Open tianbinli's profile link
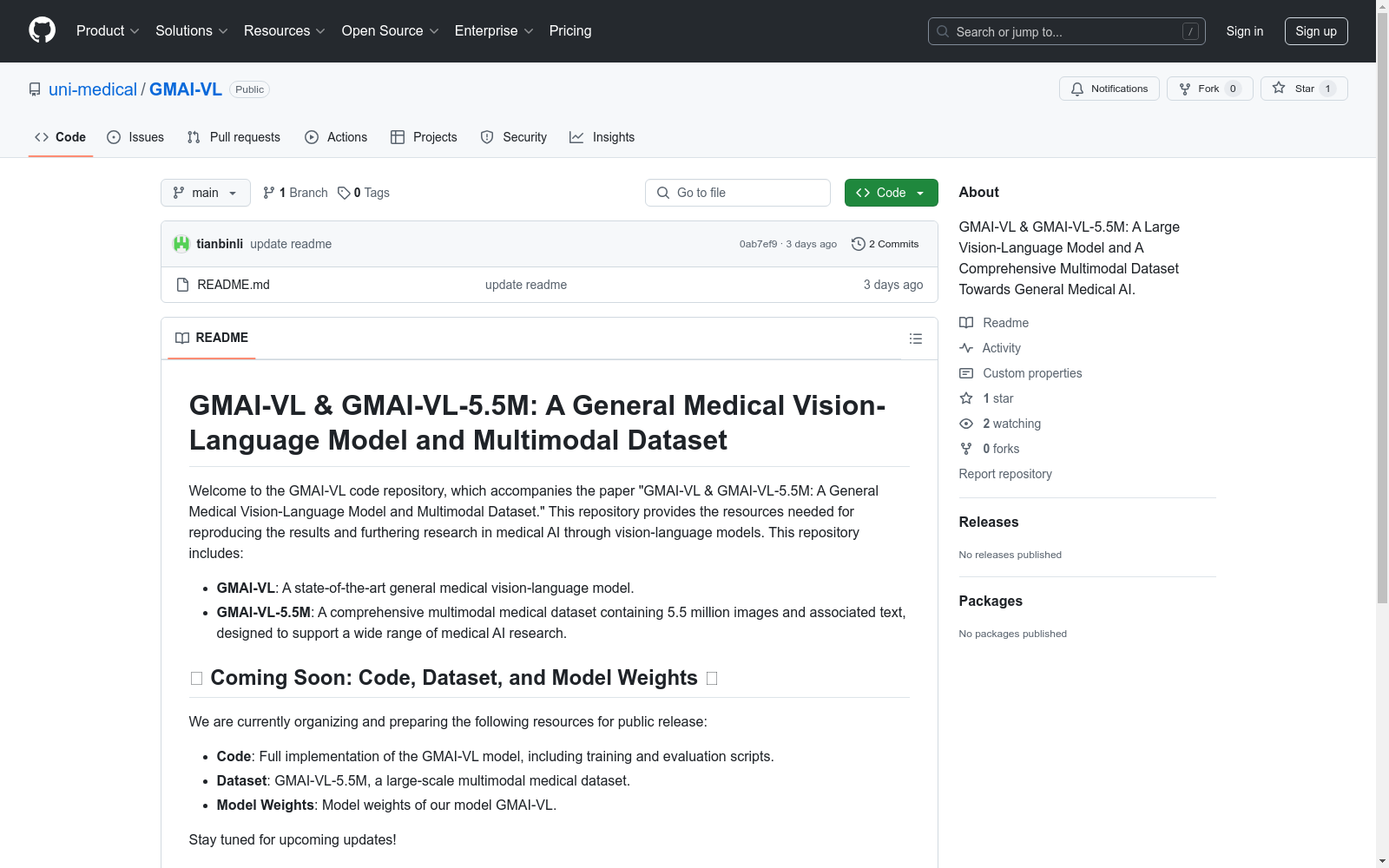This screenshot has height=868, width=1389. [x=220, y=244]
